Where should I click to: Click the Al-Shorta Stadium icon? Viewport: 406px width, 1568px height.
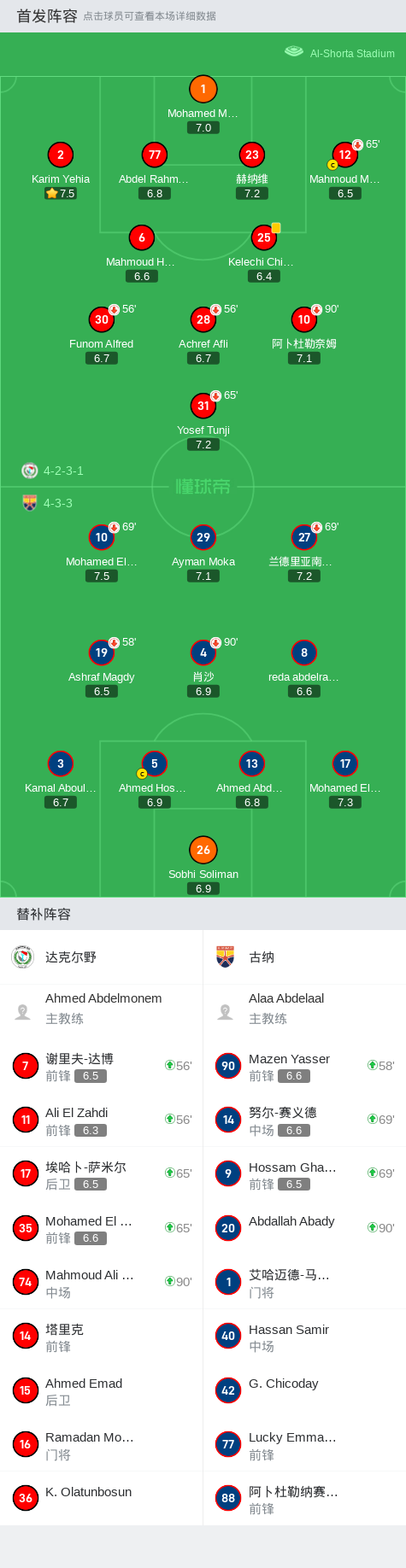coord(294,51)
